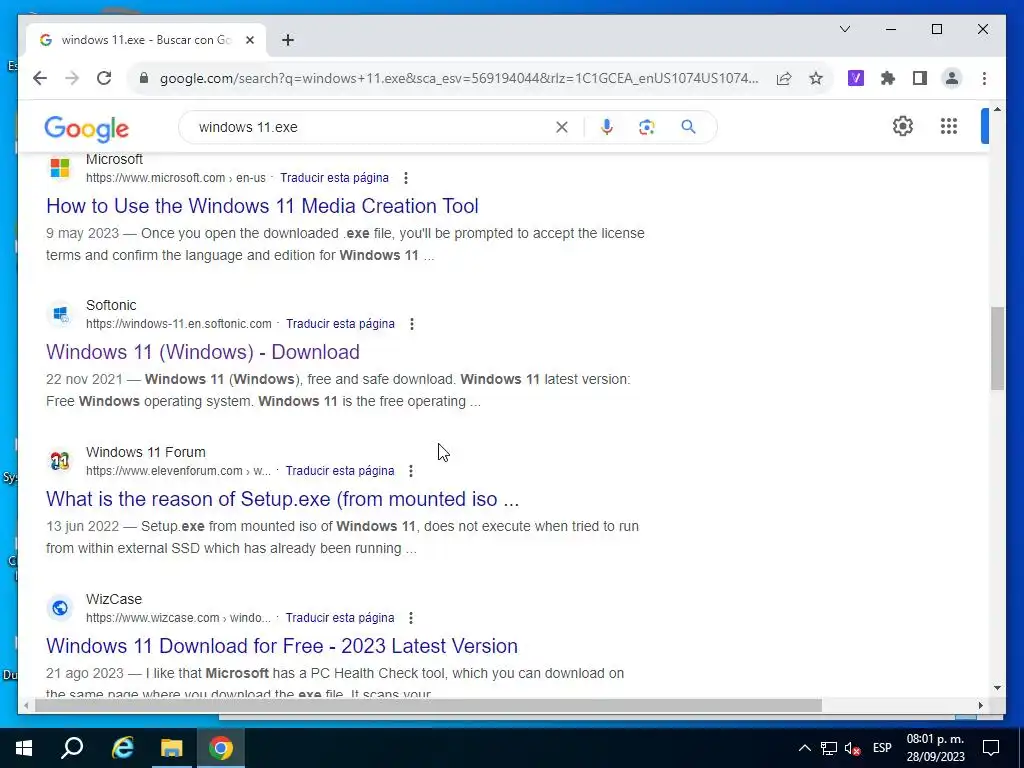Translate the Softonic result page
The height and width of the screenshot is (768, 1024).
point(340,324)
